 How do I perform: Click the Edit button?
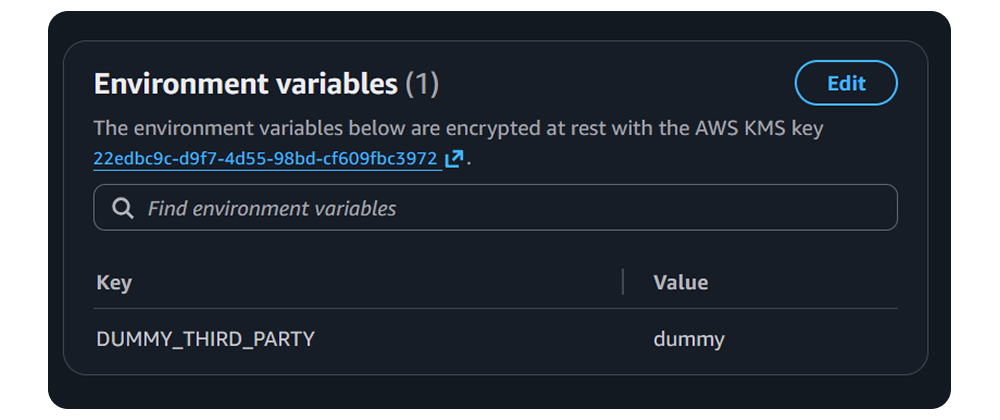(x=846, y=83)
